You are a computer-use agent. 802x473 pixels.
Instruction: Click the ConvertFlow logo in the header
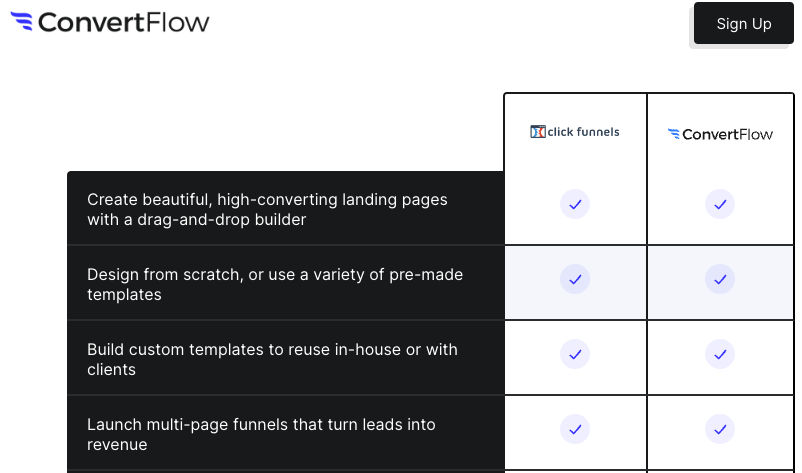(x=110, y=22)
